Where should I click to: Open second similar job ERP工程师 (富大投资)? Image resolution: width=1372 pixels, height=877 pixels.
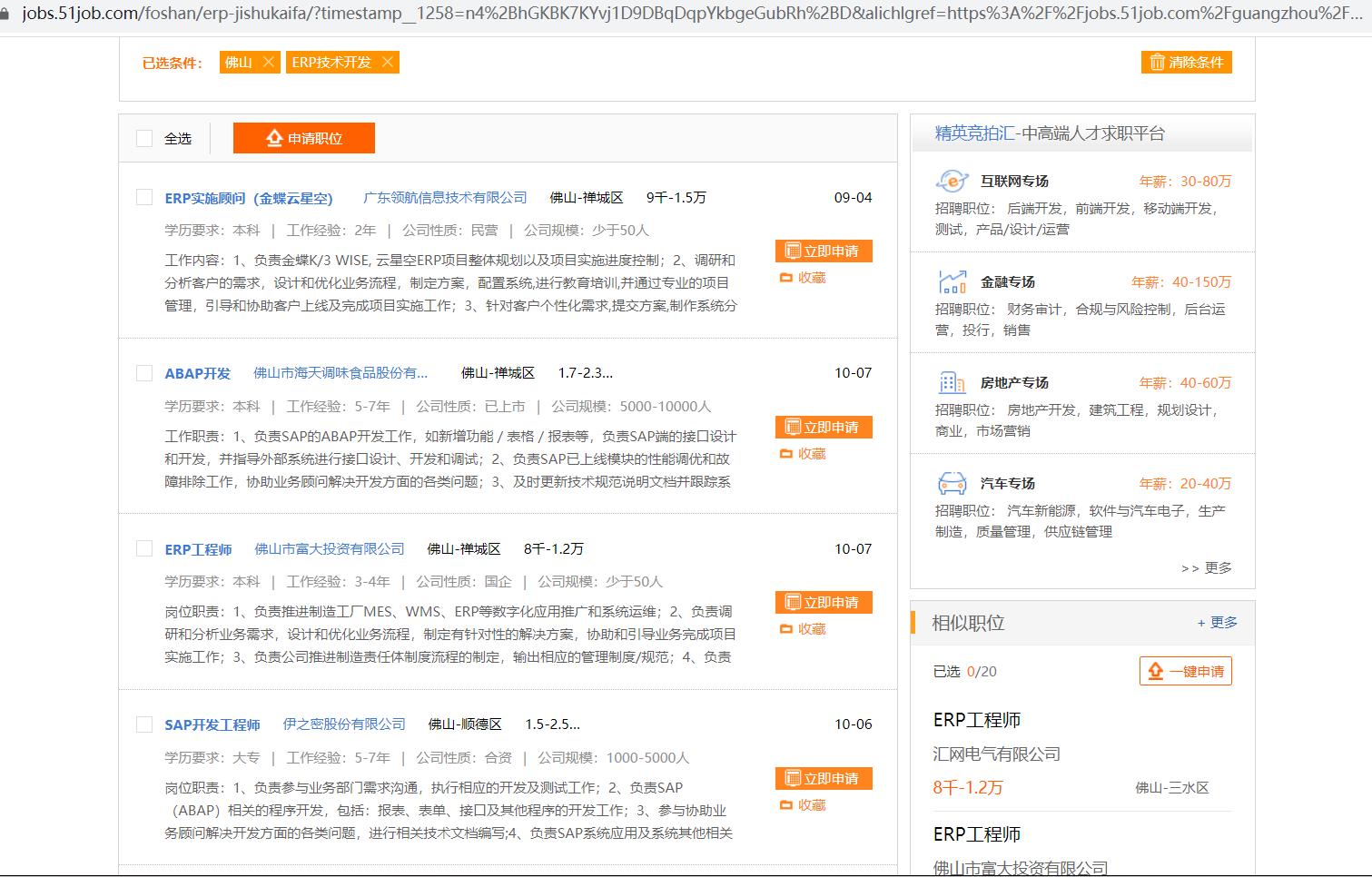coord(977,834)
